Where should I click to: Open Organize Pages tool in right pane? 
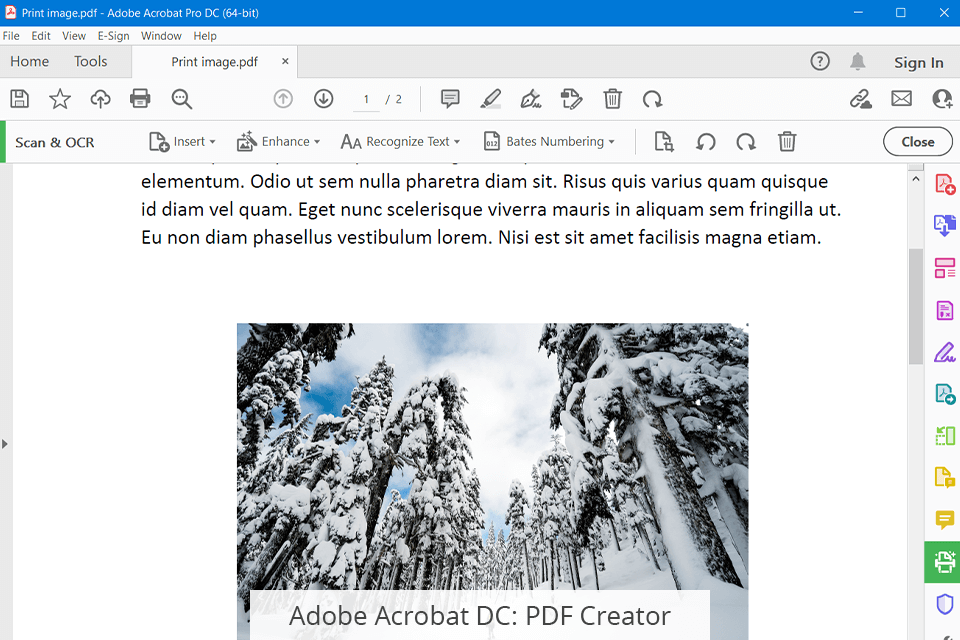(945, 268)
